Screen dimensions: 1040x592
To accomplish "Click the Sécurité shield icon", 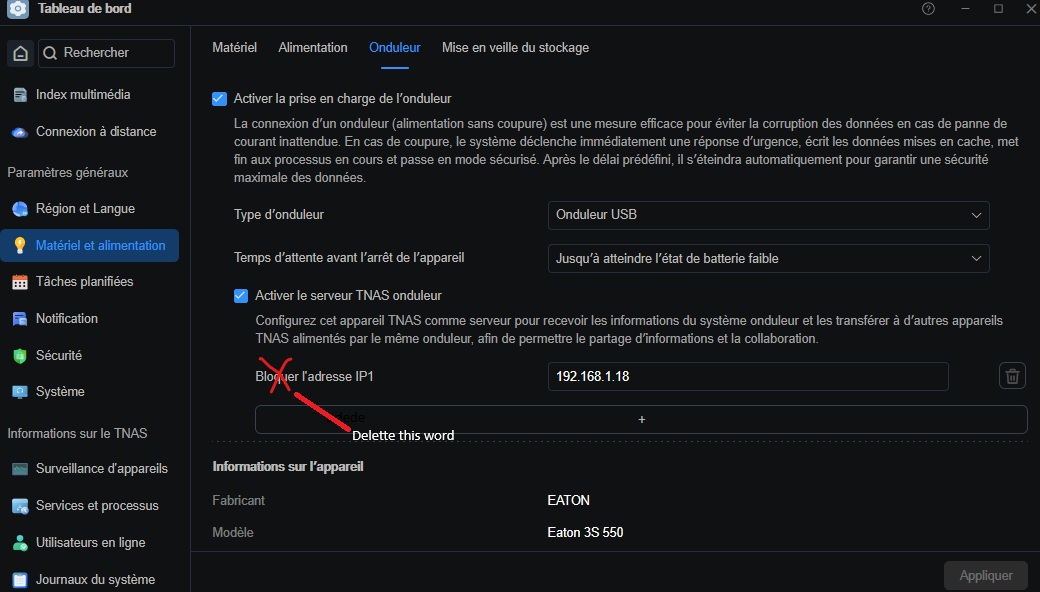I will point(20,356).
